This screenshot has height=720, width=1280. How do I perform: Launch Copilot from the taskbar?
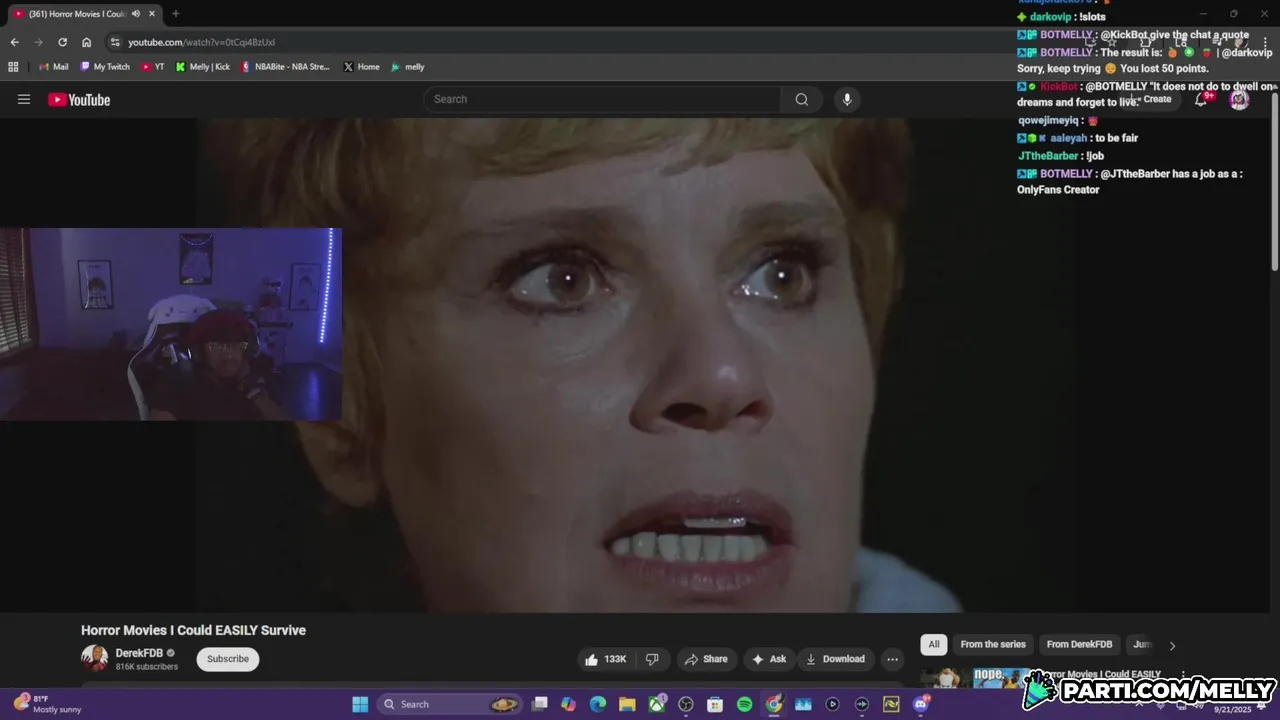[569, 704]
